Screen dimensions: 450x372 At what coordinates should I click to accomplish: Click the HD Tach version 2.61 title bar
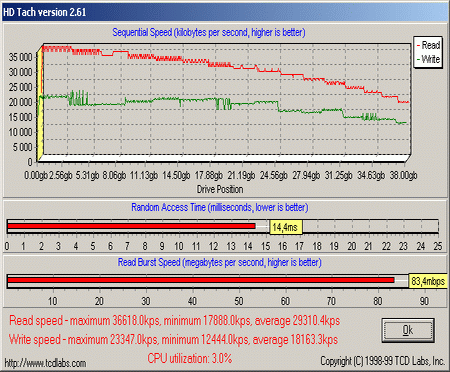click(x=225, y=12)
